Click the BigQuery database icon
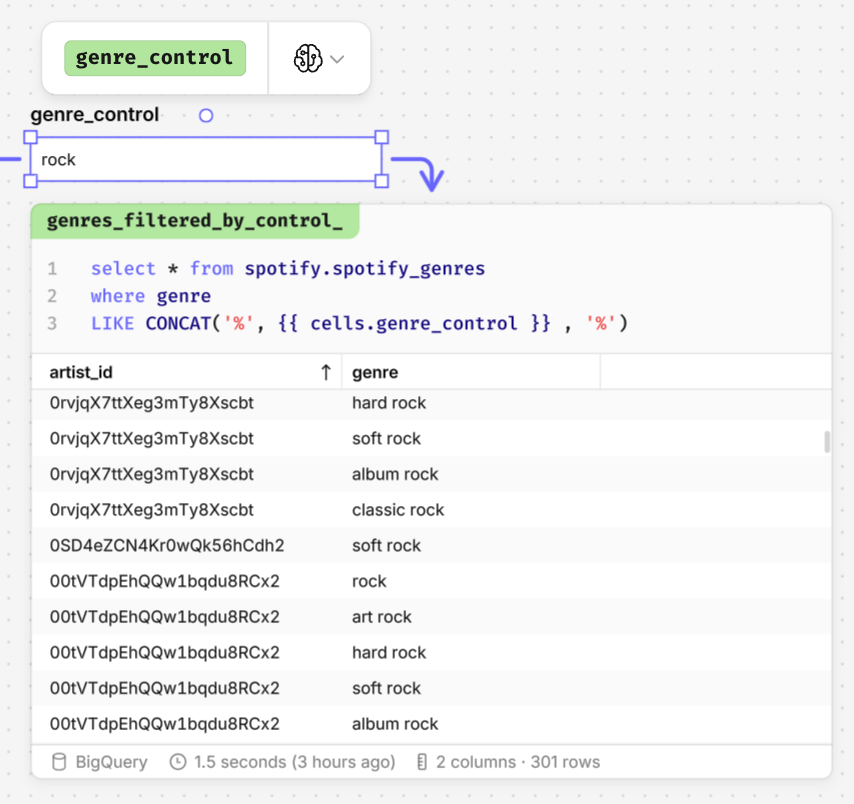Viewport: 854px width, 804px height. click(59, 762)
